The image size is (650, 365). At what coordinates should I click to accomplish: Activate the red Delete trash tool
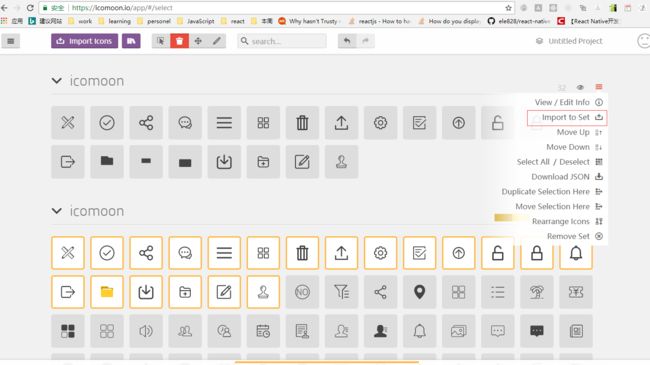coord(179,41)
